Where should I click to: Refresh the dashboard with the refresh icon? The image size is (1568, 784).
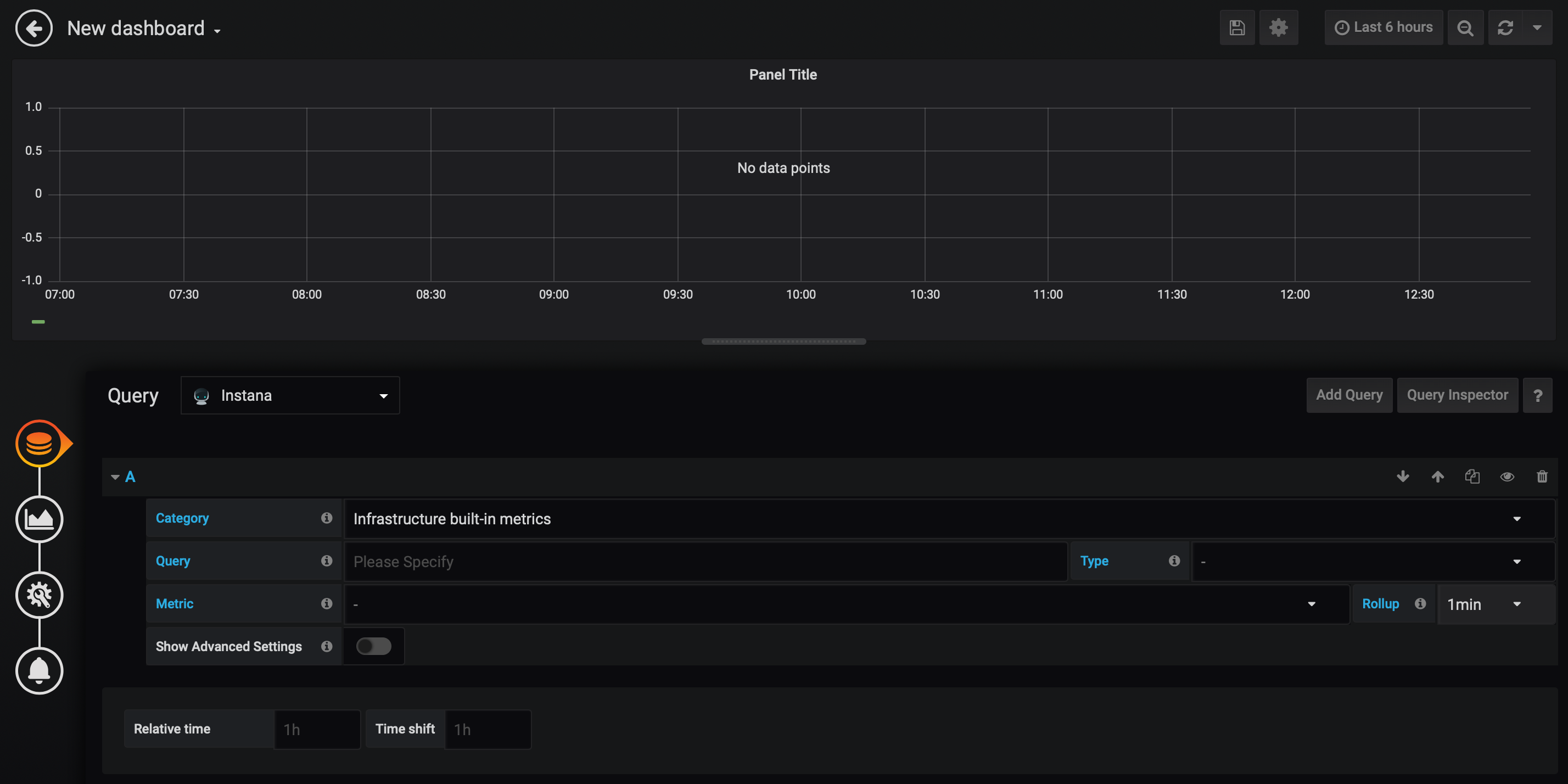(1505, 27)
